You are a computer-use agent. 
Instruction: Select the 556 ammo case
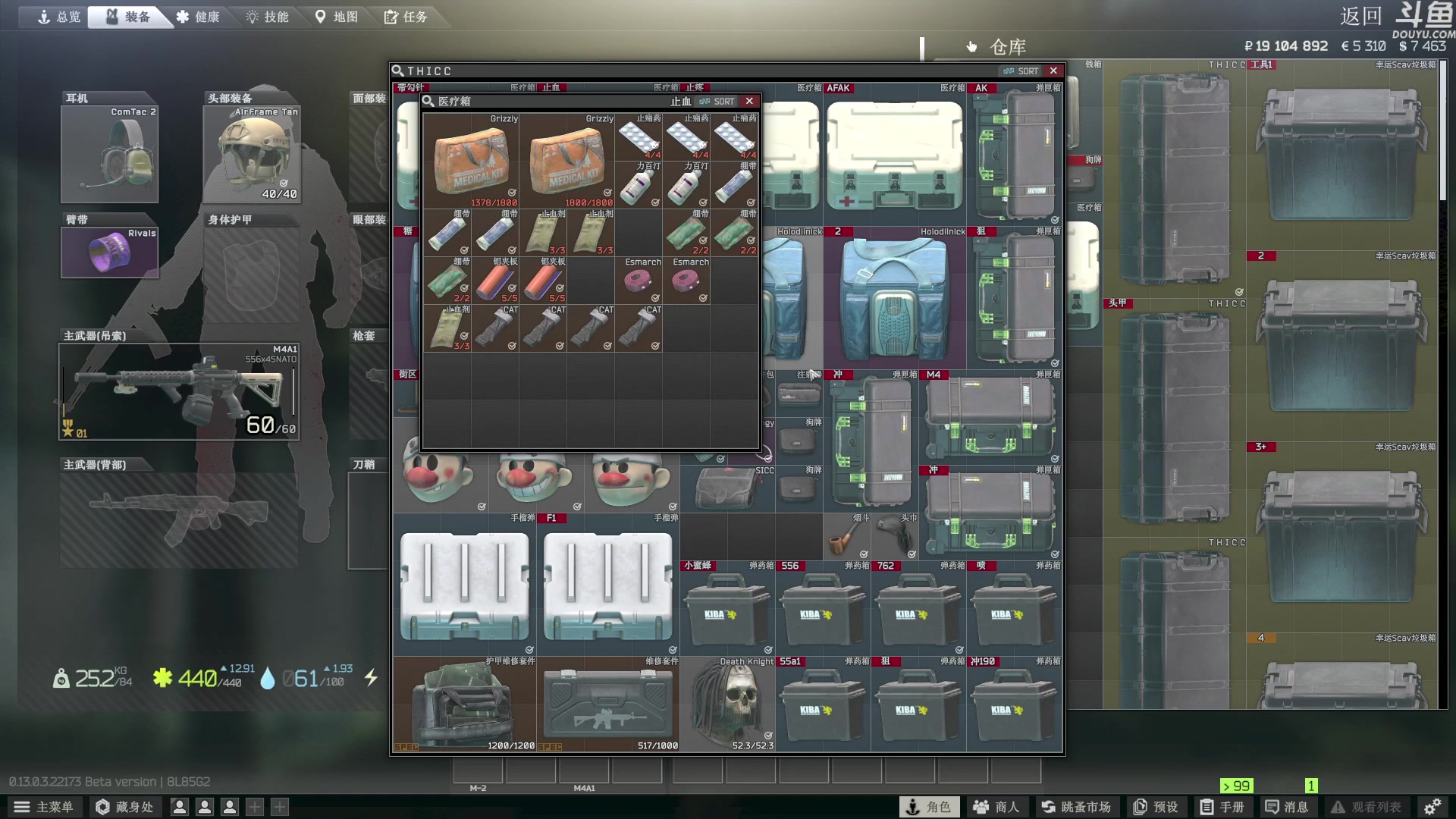(823, 608)
